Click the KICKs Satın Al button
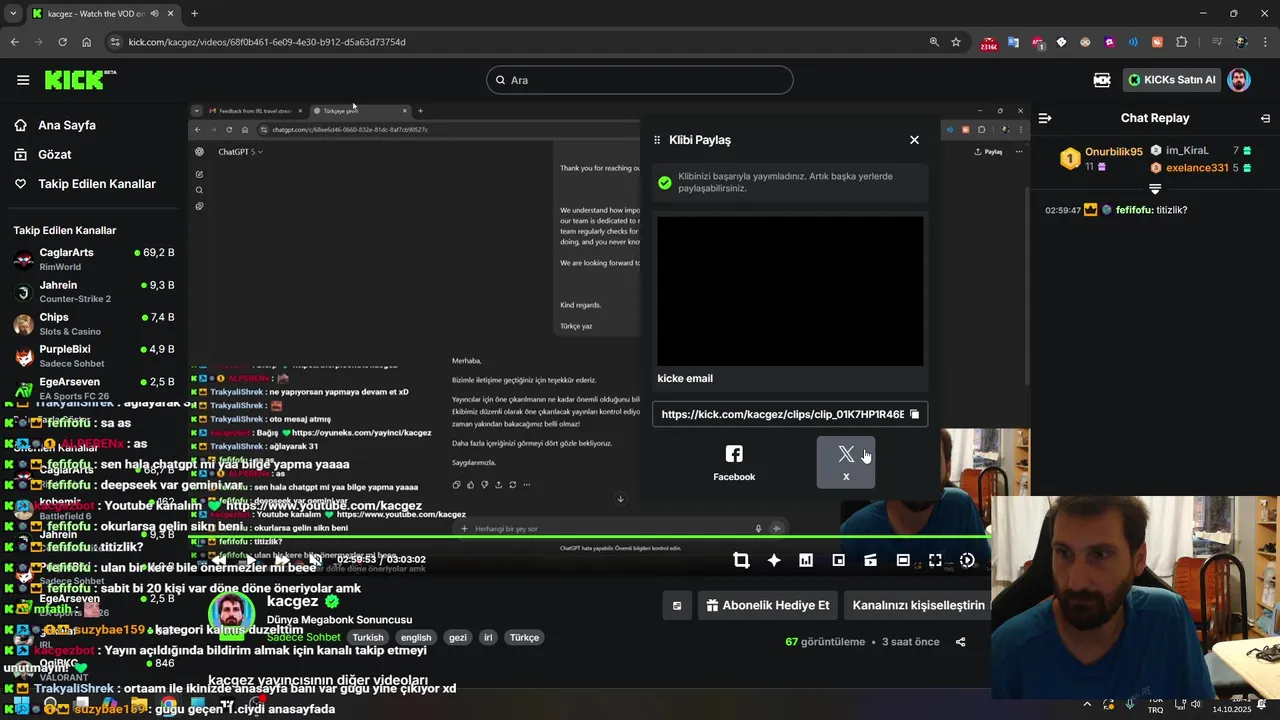 (1172, 80)
